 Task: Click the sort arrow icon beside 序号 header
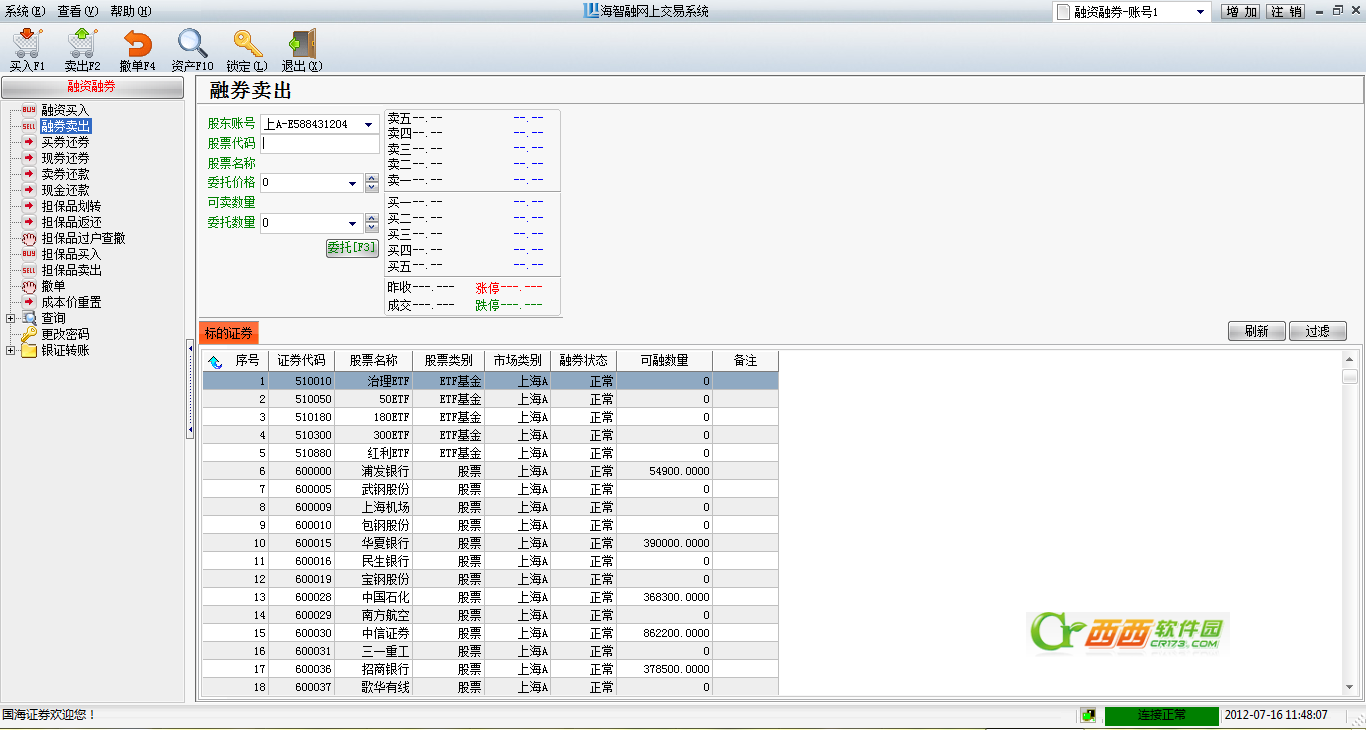pos(215,361)
